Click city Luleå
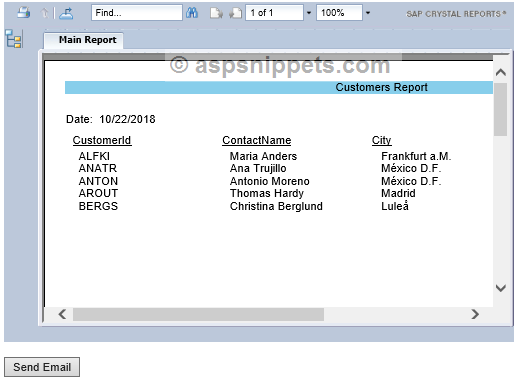 (x=395, y=206)
